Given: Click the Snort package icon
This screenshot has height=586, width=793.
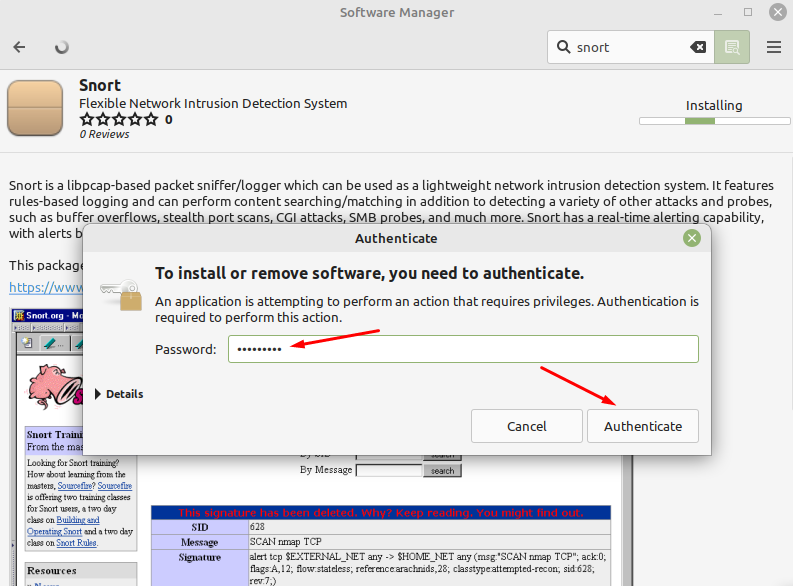Looking at the screenshot, I should pos(35,107).
